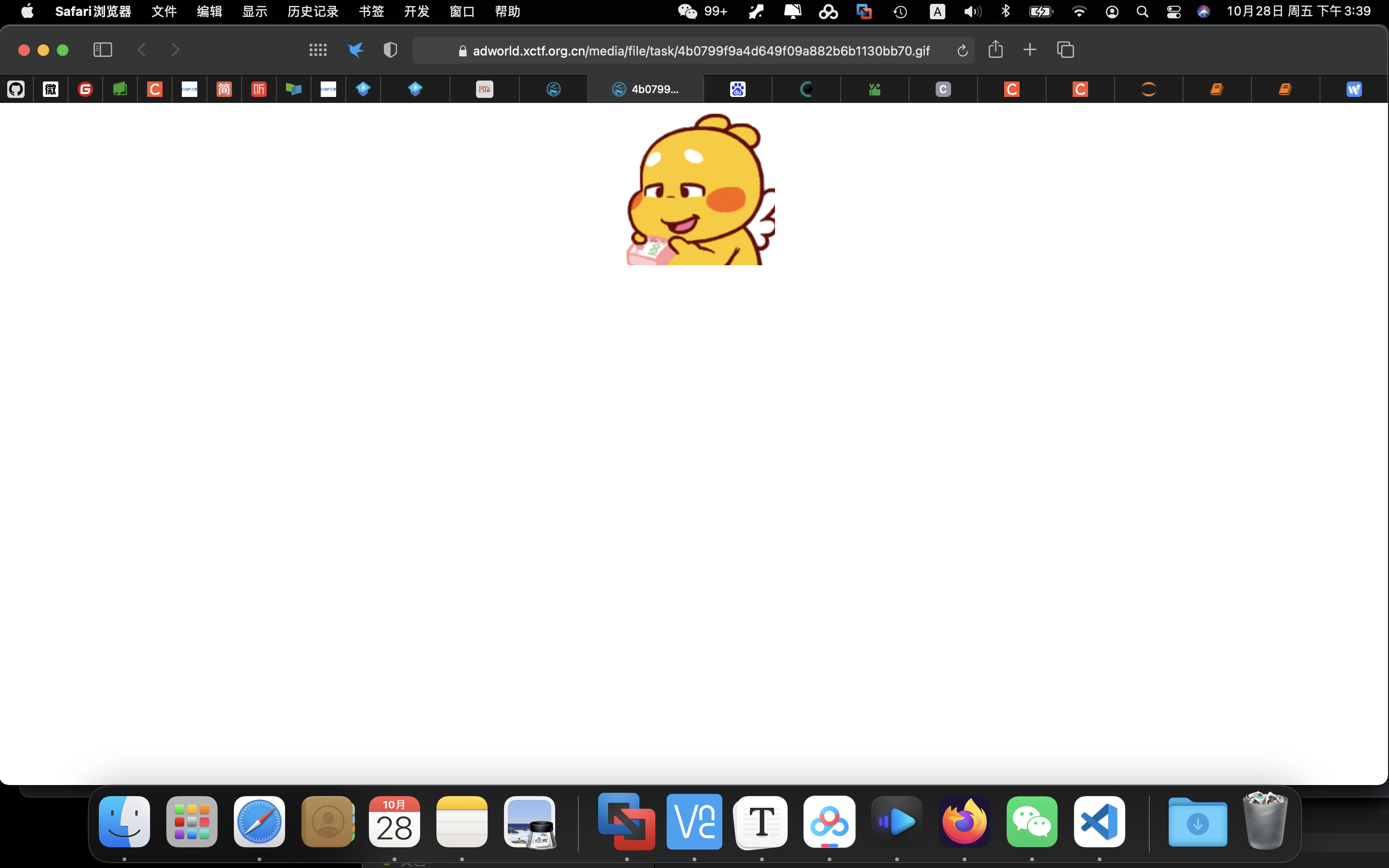Open the volume control in menu bar
Viewport: 1389px width, 868px height.
[972, 12]
